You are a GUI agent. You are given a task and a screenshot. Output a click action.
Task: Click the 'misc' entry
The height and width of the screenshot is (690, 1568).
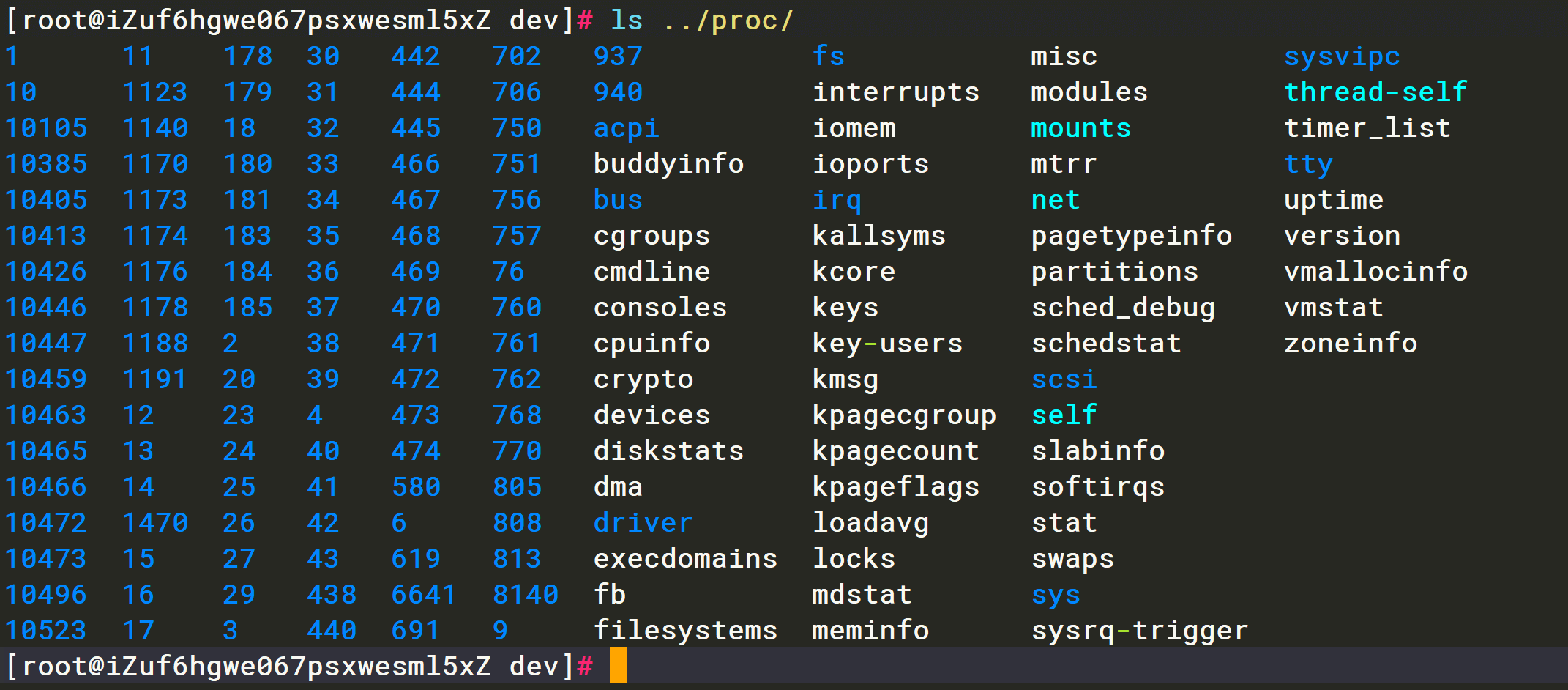1064,56
